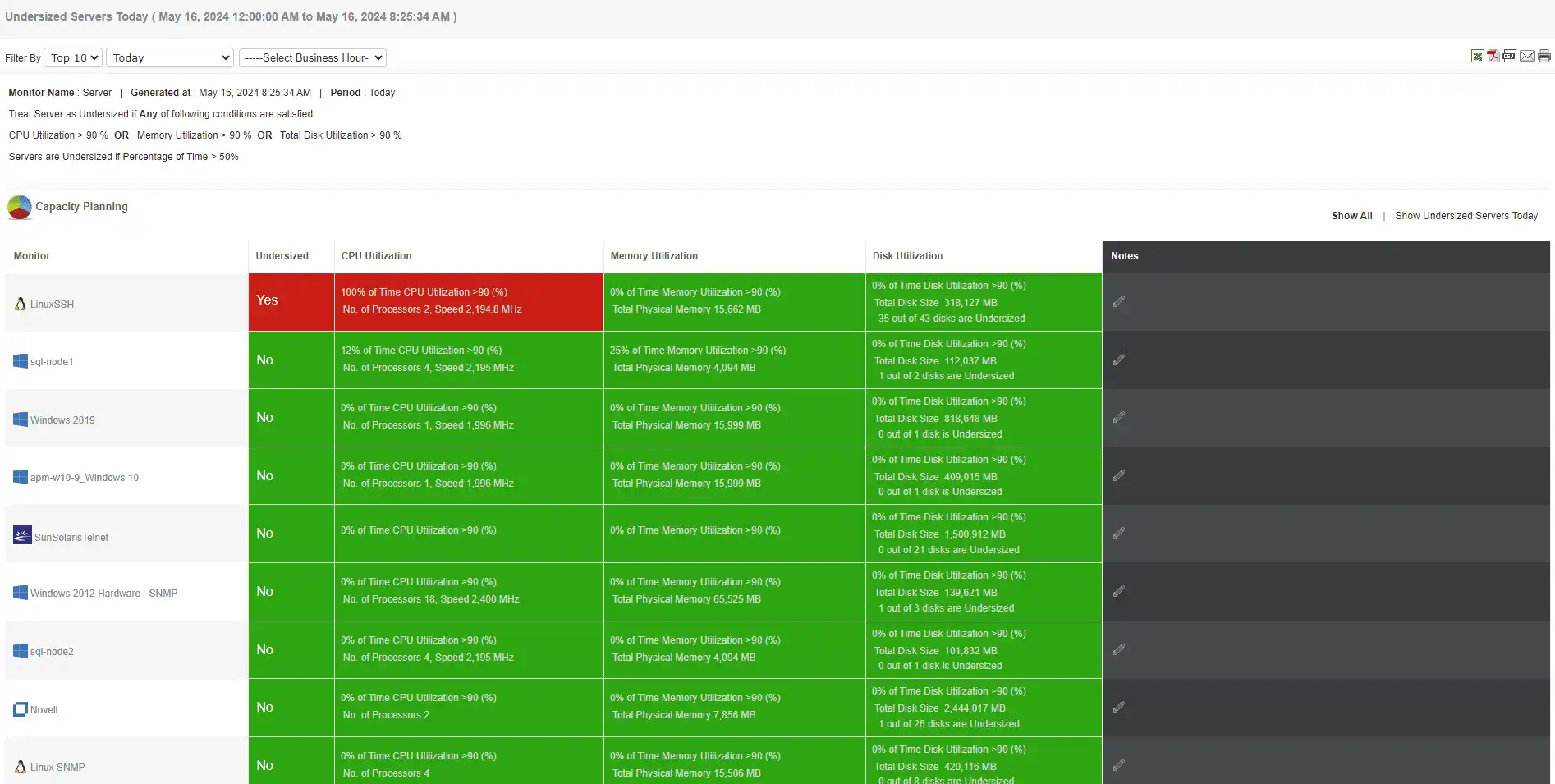The width and height of the screenshot is (1555, 784).
Task: Click the Capacity Planning pie chart icon
Action: [18, 207]
